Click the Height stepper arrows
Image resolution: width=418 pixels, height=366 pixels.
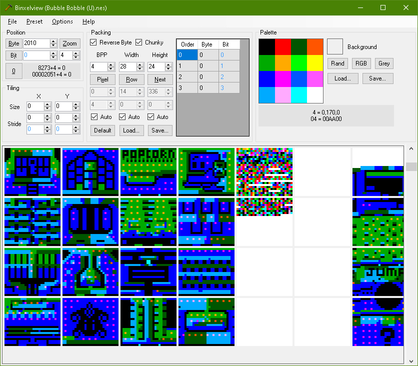pos(168,67)
